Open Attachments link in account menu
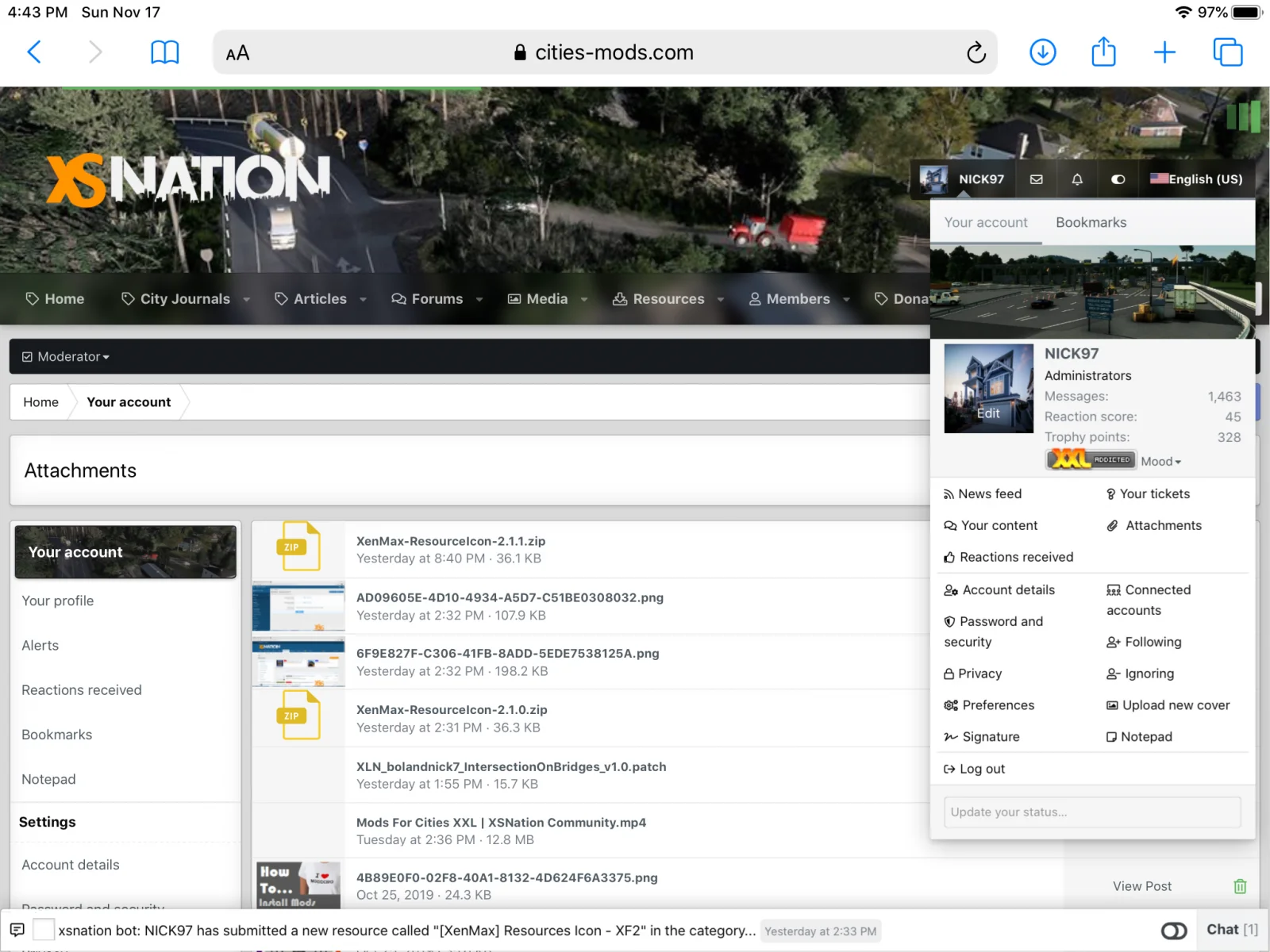 (1154, 525)
